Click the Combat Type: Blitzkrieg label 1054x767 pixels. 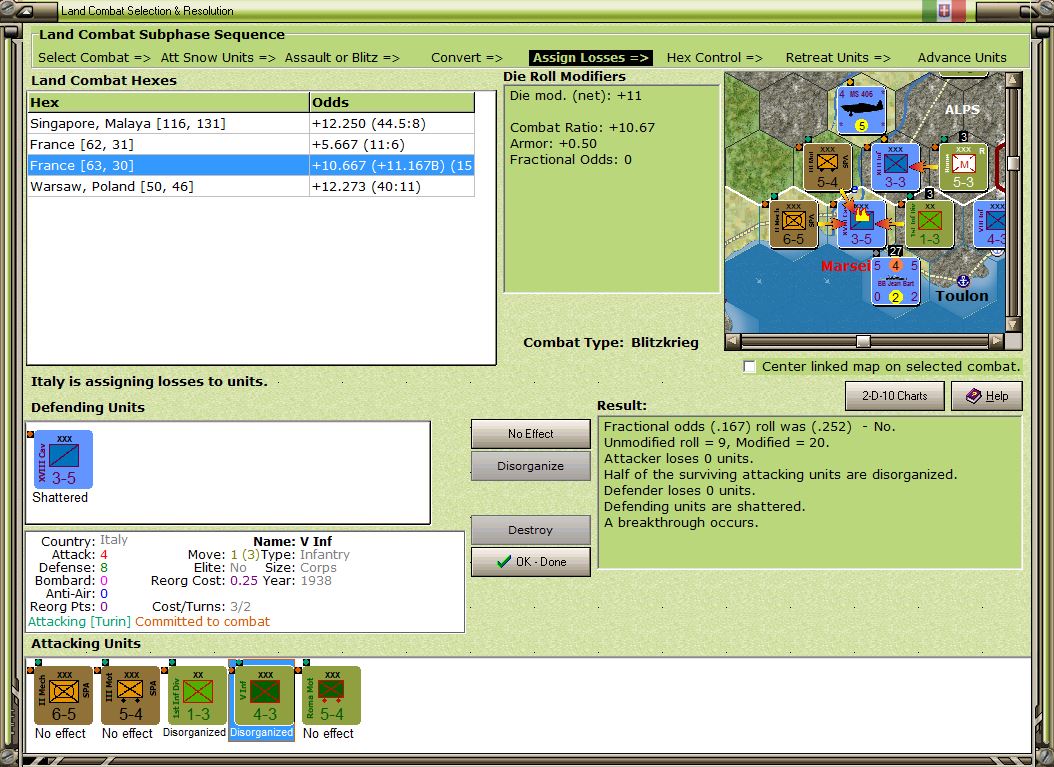tap(611, 343)
